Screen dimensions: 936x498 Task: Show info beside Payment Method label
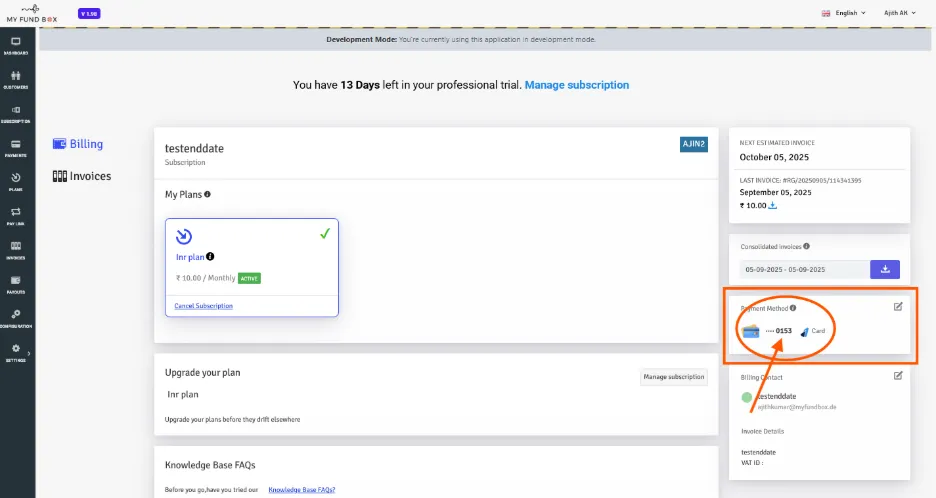click(793, 308)
